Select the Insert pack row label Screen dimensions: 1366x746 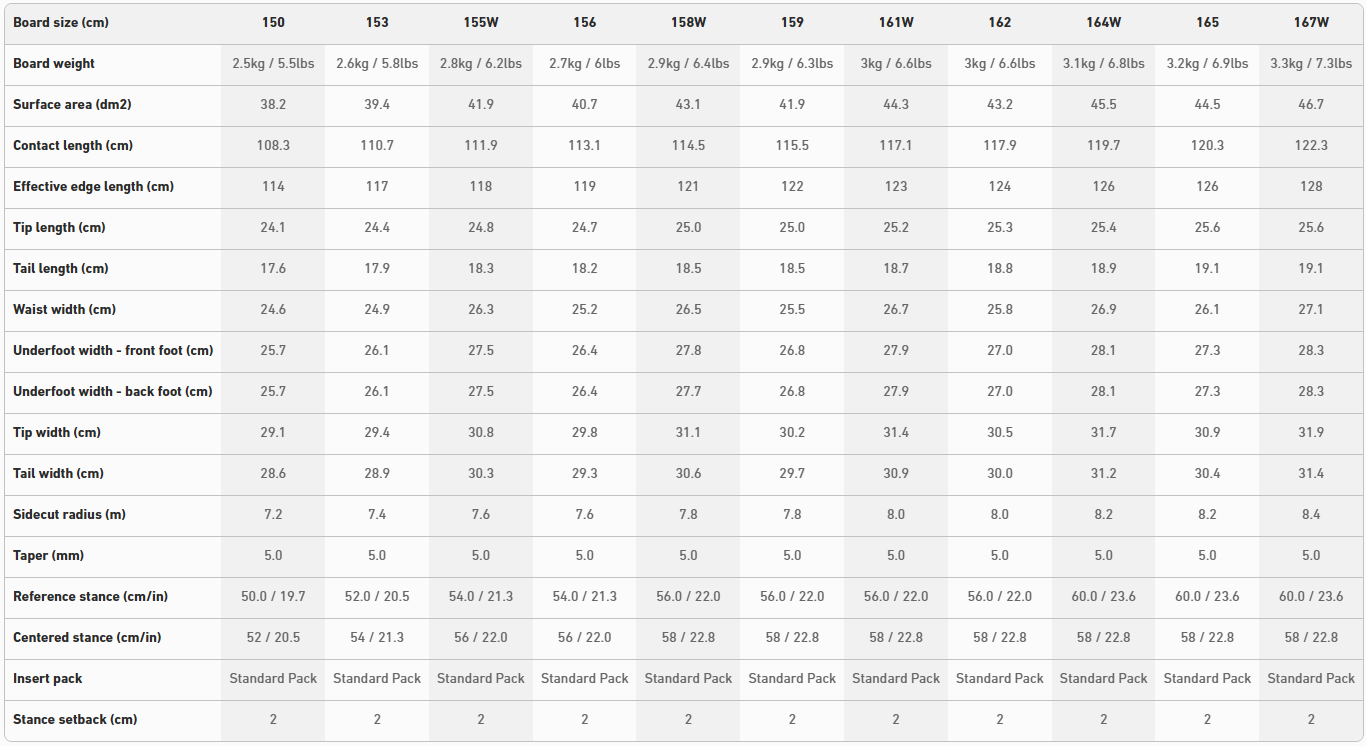48,678
